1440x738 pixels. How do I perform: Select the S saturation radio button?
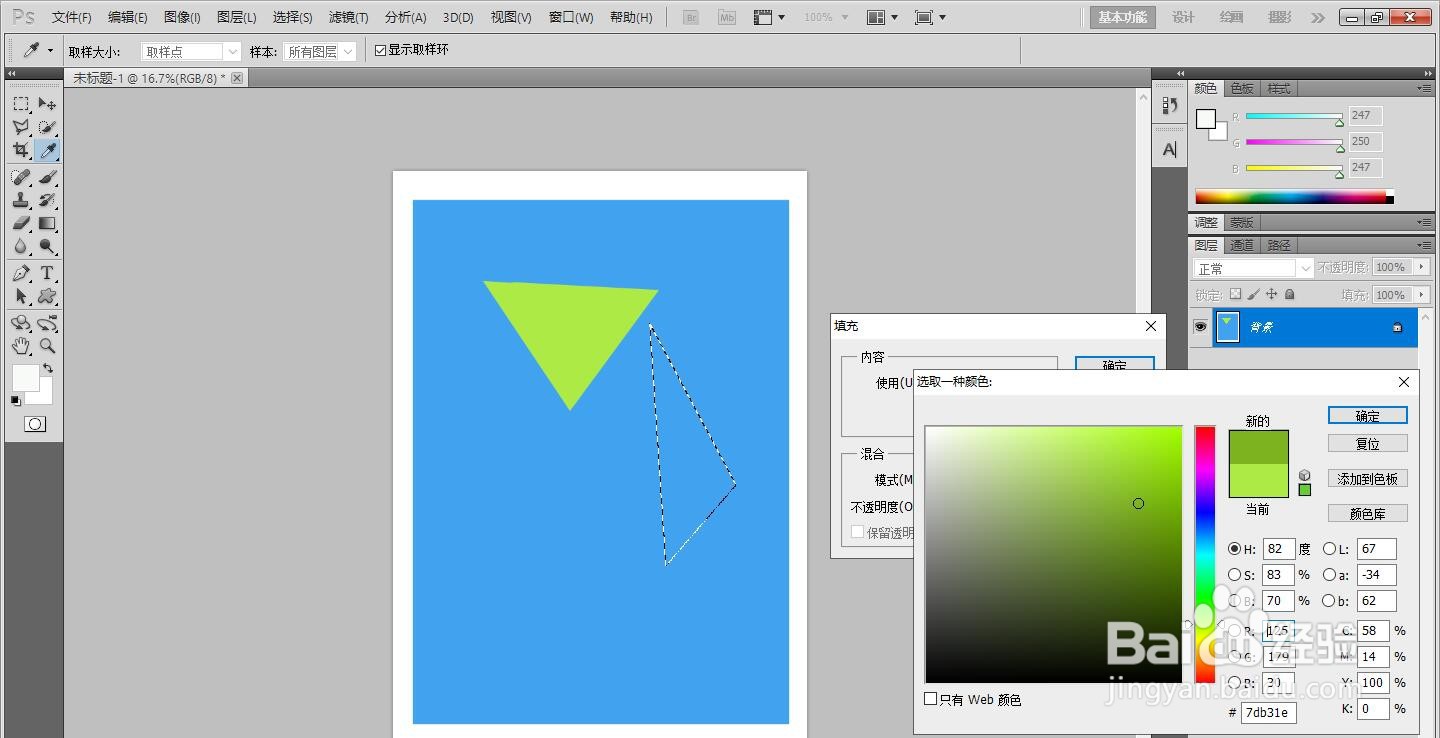1234,575
